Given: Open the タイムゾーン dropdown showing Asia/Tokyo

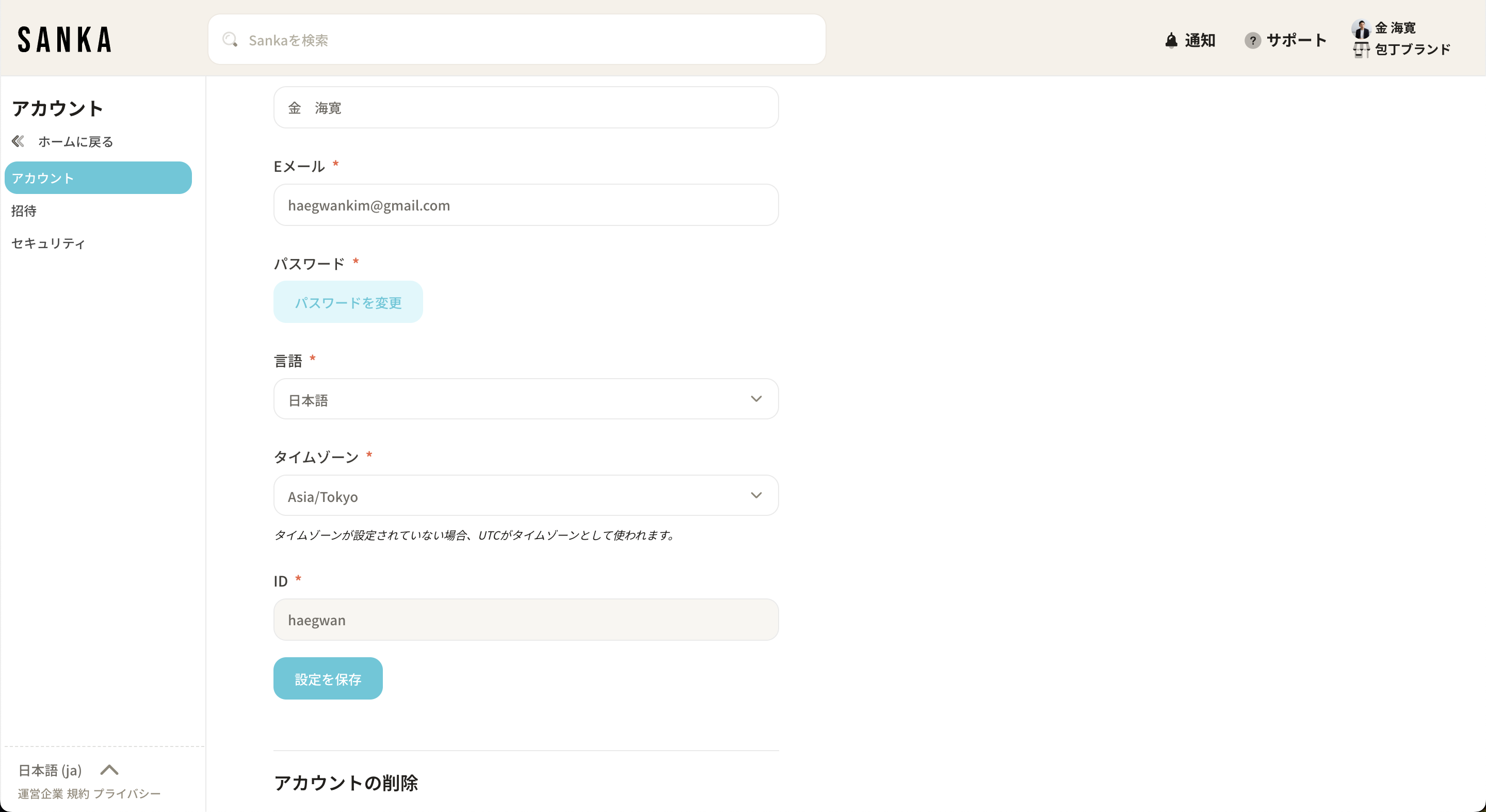Looking at the screenshot, I should (526, 496).
